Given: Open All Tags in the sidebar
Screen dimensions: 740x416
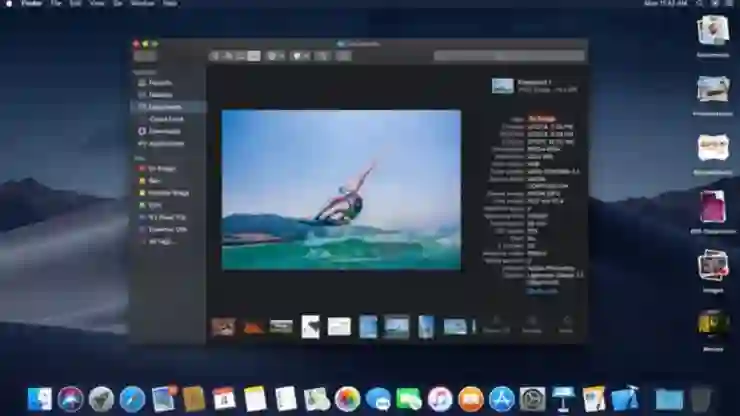Looking at the screenshot, I should pyautogui.click(x=168, y=242).
